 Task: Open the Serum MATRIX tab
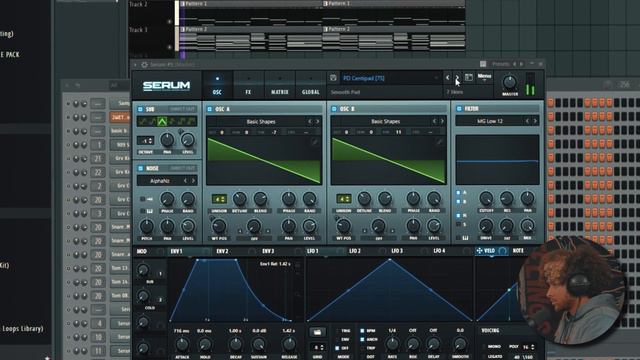pos(280,85)
